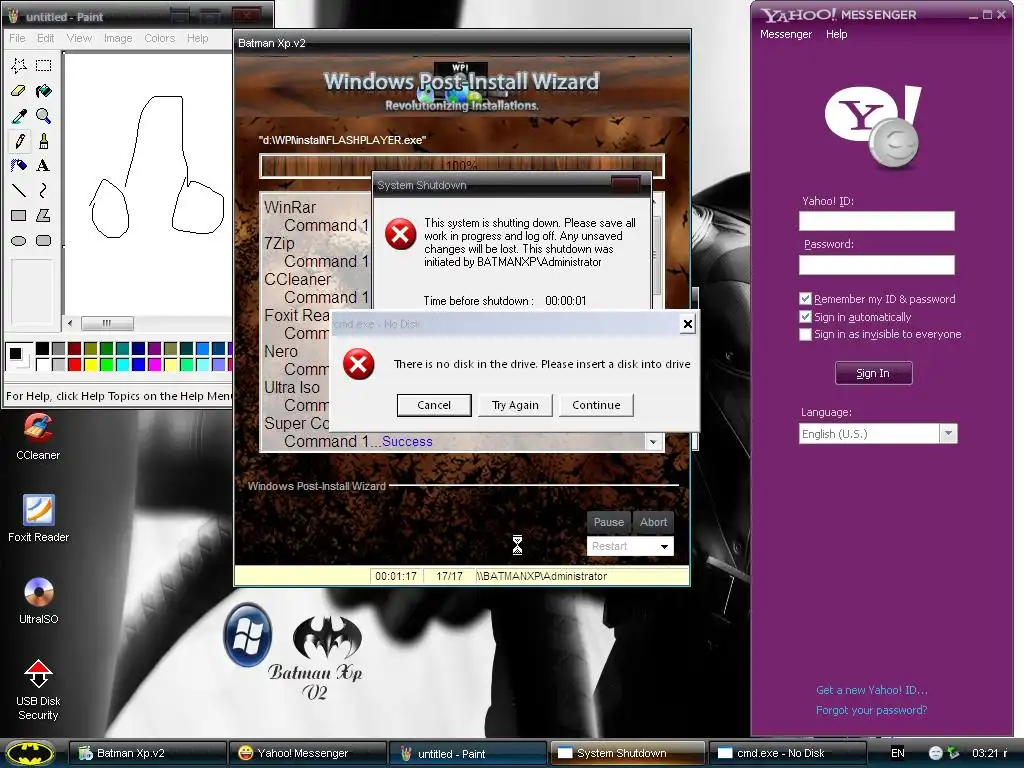
Task: Open the USB Disk Security desktop icon
Action: click(x=38, y=689)
